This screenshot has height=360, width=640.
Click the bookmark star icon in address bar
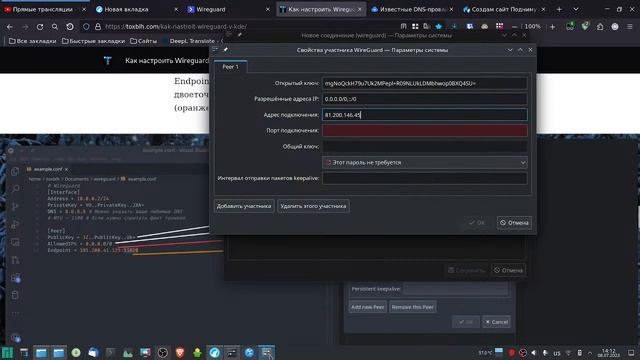pos(439,27)
